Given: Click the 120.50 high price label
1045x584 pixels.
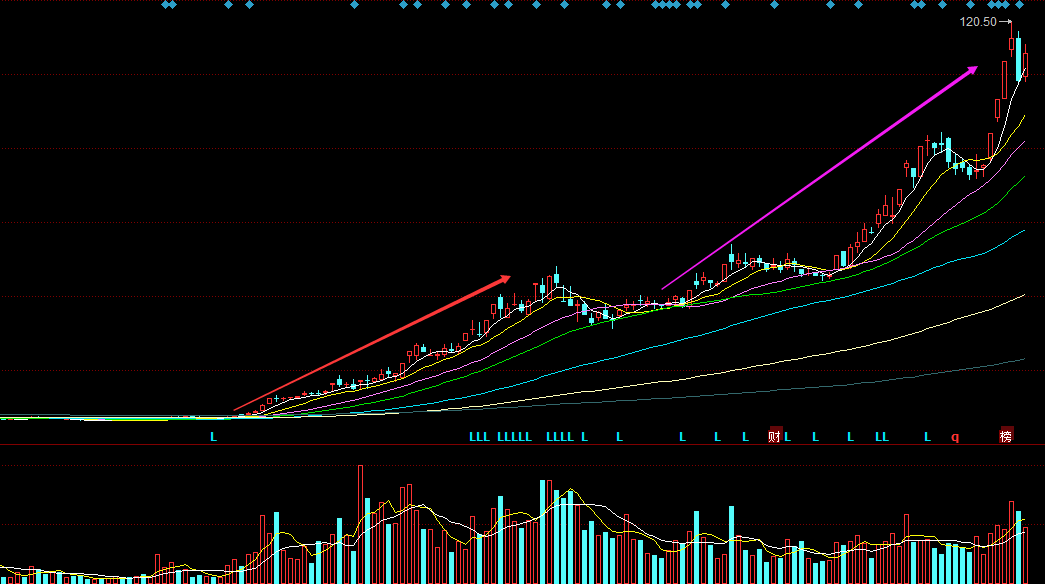Looking at the screenshot, I should 977,22.
